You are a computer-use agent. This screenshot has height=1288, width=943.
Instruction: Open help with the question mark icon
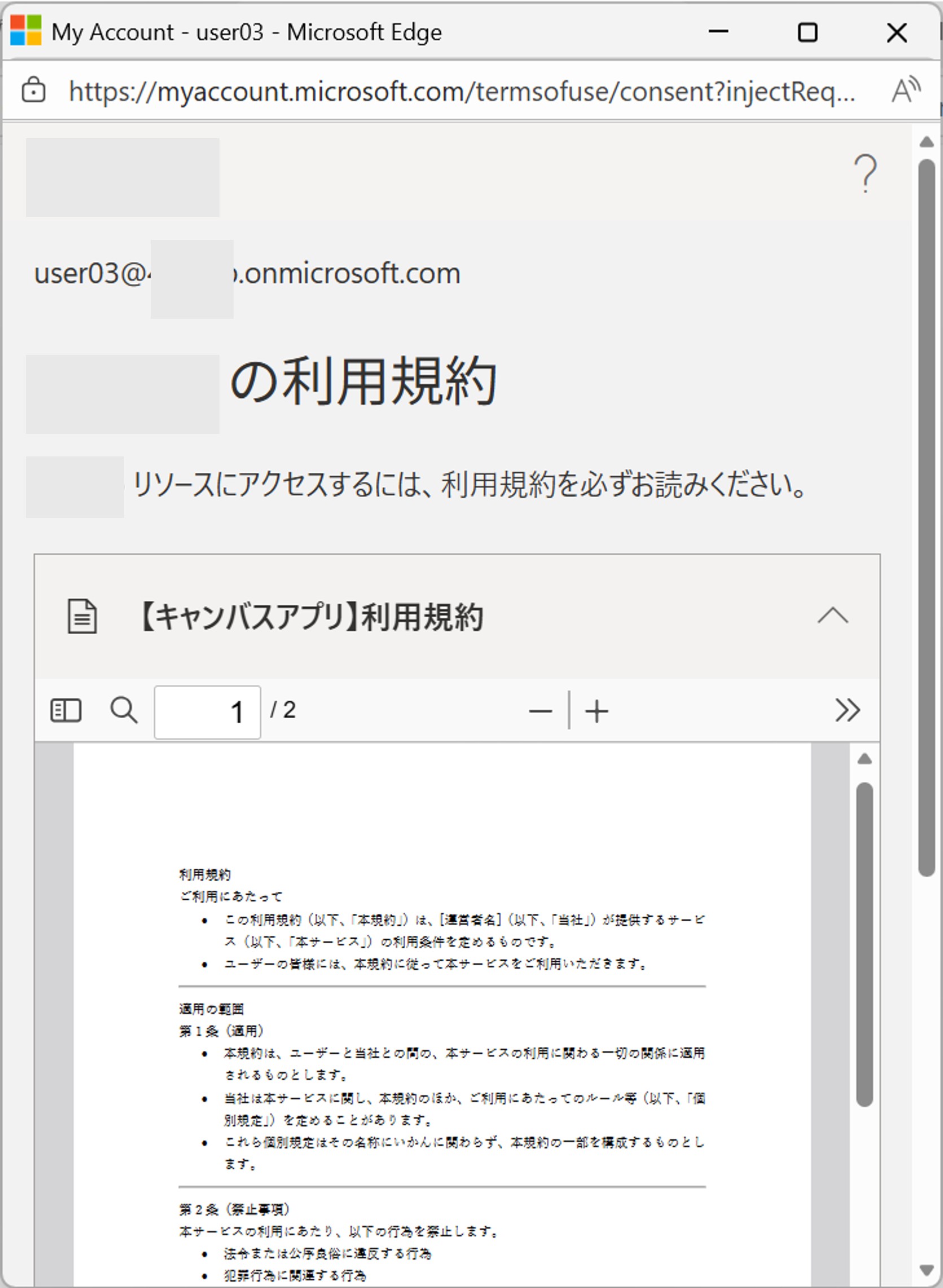[865, 173]
